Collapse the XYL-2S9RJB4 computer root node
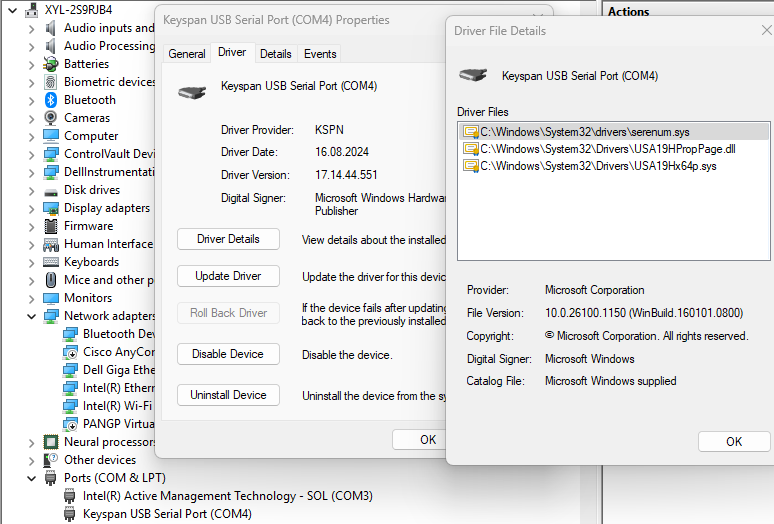Viewport: 774px width, 524px height. pyautogui.click(x=12, y=10)
